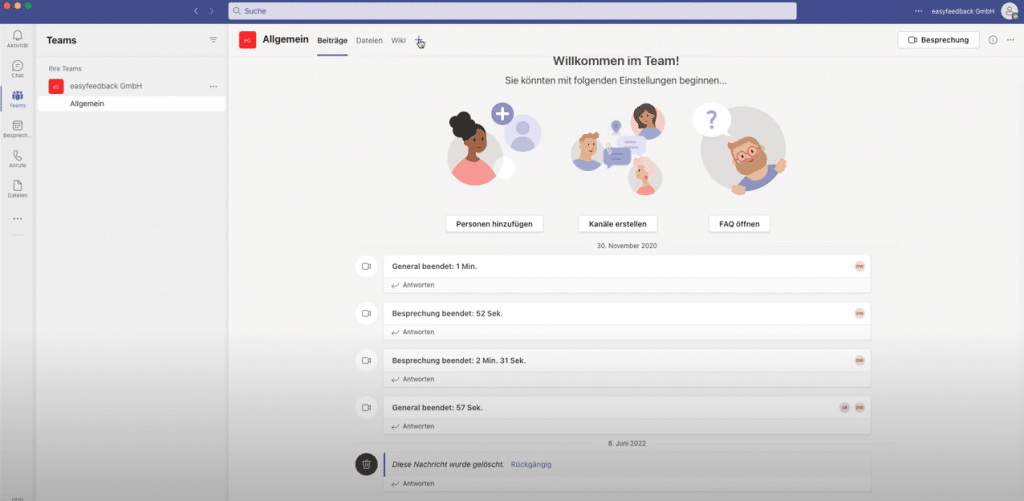
Task: Click video icon beside General beendet: 57 Sek.
Action: point(366,408)
